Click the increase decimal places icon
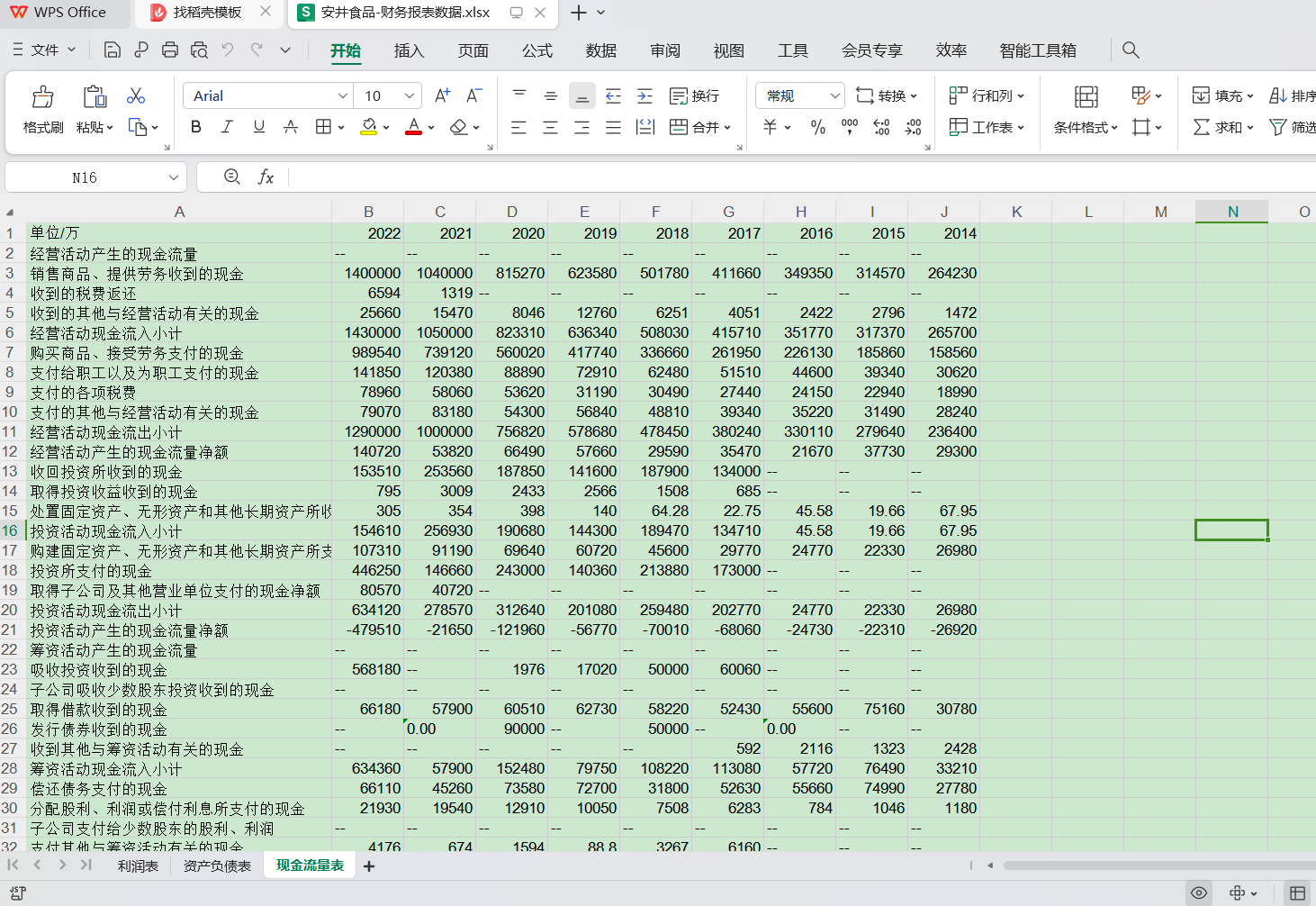This screenshot has height=906, width=1316. click(881, 127)
